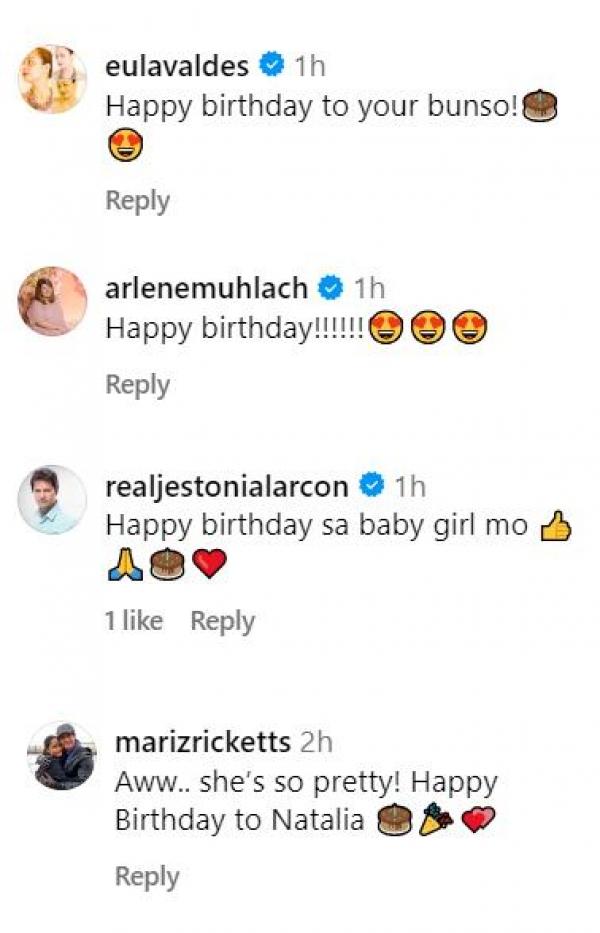Open marizricketts' avatar image
The height and width of the screenshot is (933, 600).
[x=63, y=756]
